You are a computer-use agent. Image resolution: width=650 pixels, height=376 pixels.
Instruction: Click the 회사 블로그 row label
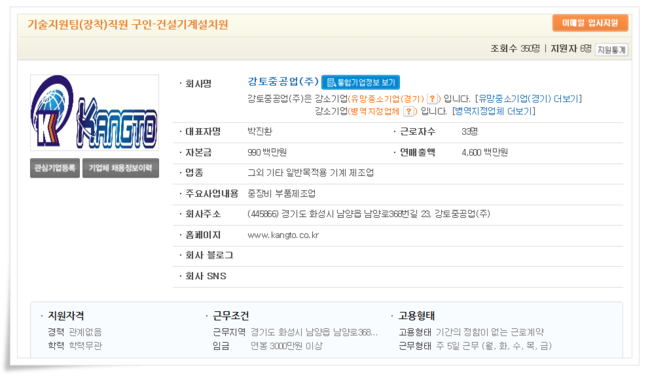click(209, 255)
